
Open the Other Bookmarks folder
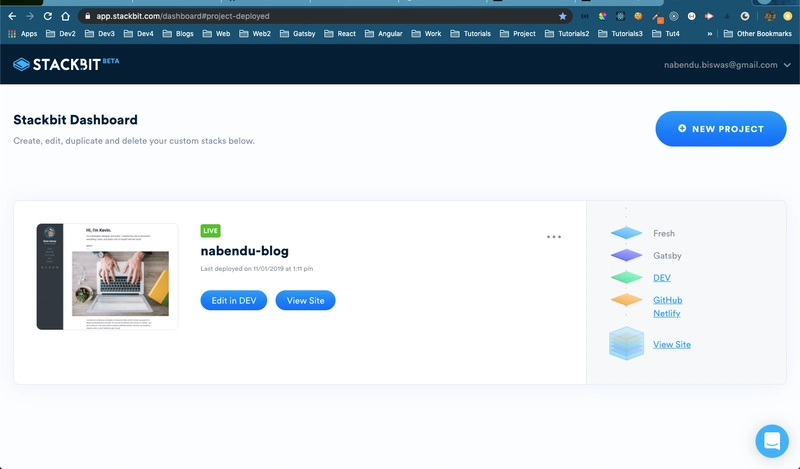point(758,34)
